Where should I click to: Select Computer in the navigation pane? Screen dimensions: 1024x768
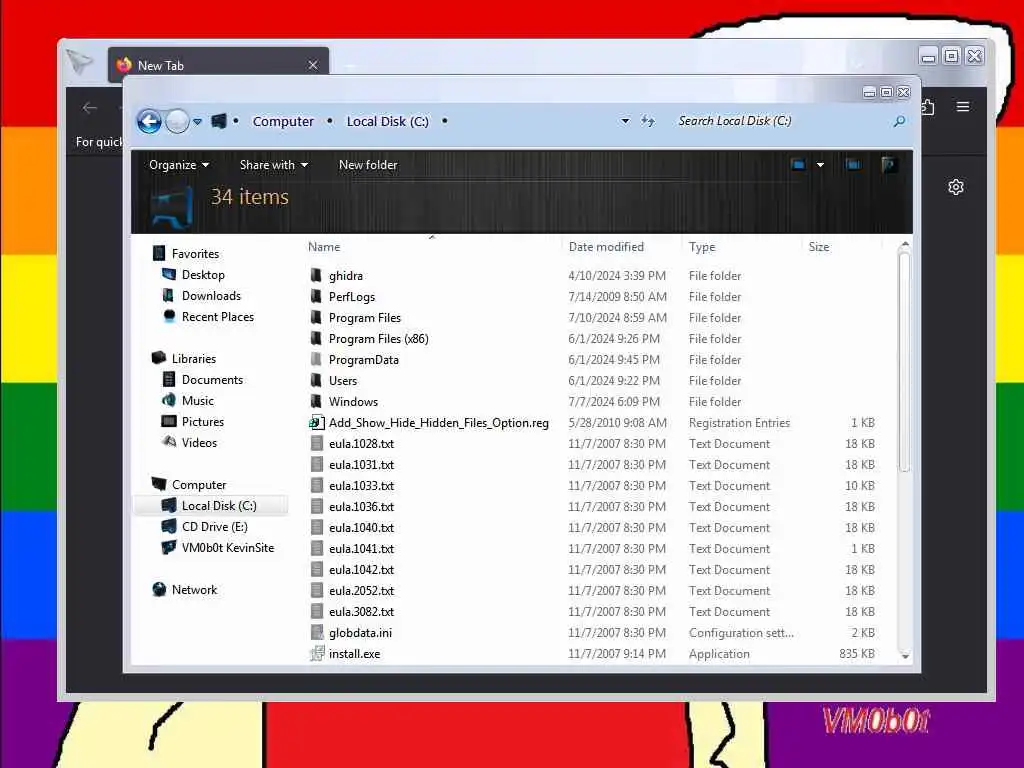199,485
